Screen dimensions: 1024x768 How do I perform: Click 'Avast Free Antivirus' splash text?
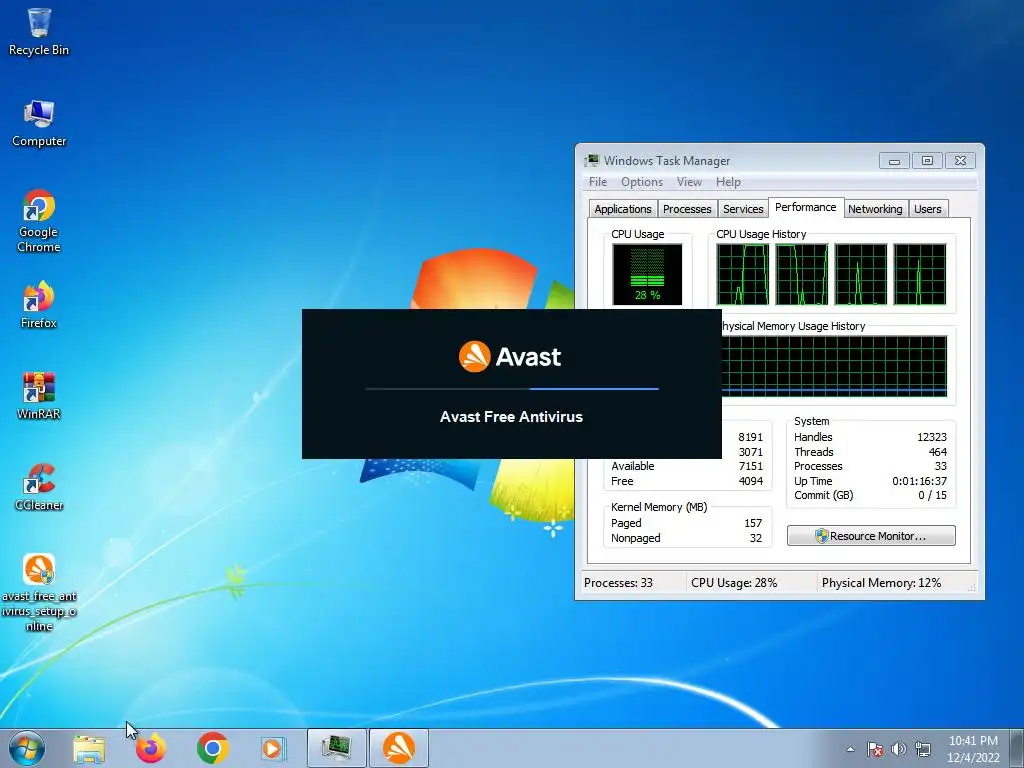coord(511,417)
